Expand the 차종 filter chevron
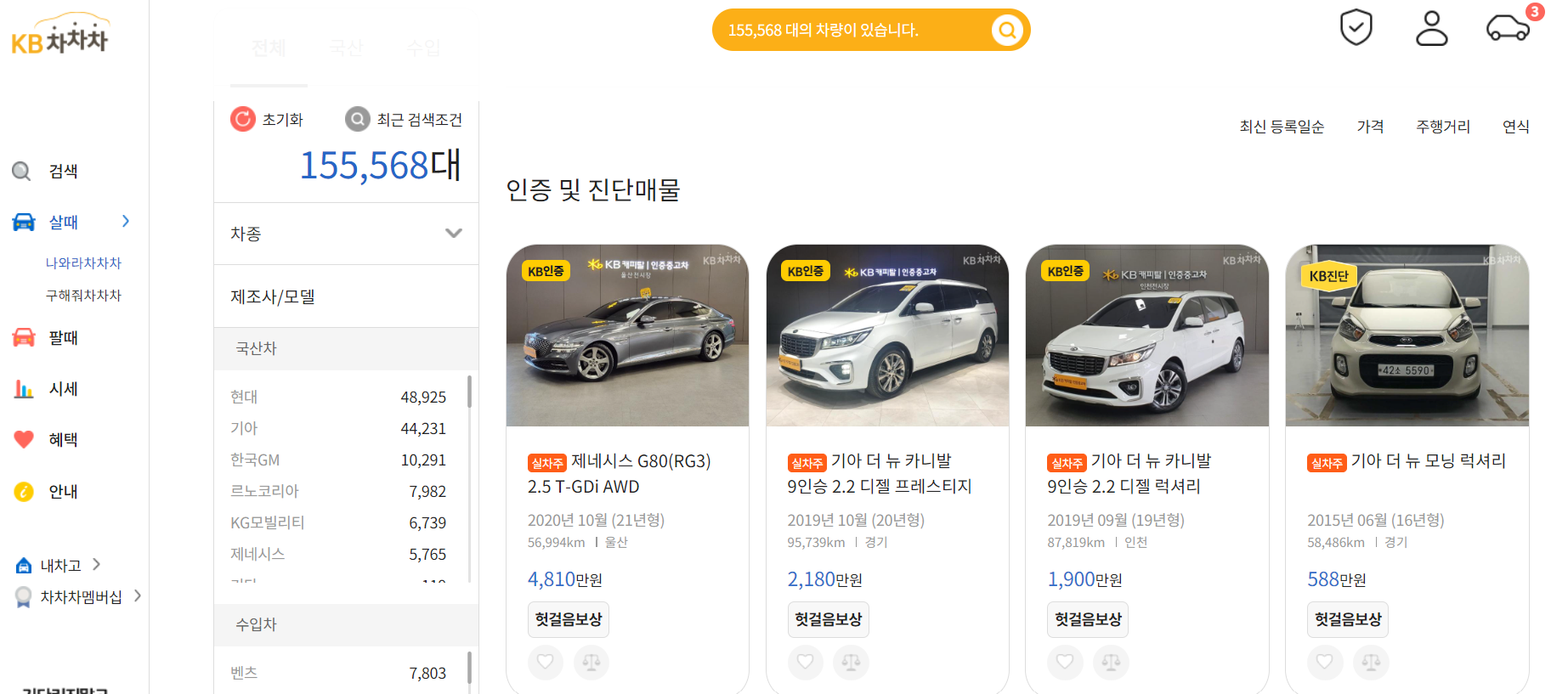The width and height of the screenshot is (1568, 694). click(454, 234)
